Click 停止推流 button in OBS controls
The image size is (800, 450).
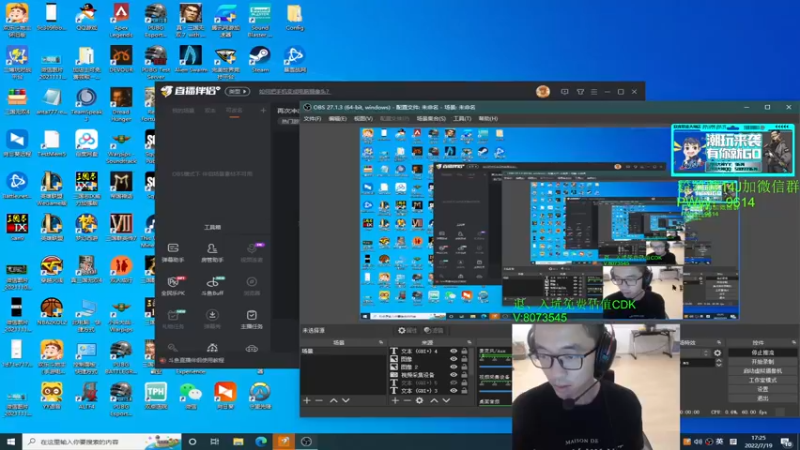tap(762, 353)
